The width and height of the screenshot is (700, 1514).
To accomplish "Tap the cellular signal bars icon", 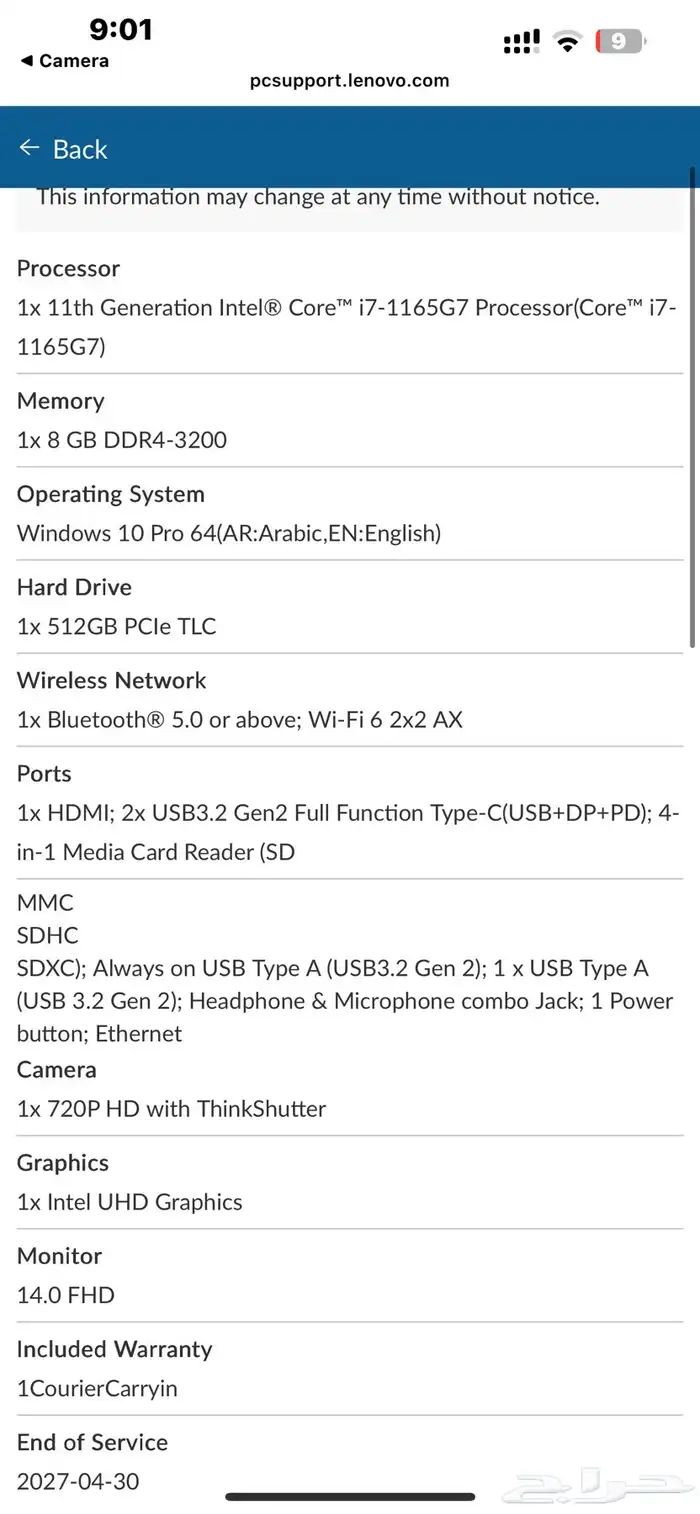I will (521, 42).
